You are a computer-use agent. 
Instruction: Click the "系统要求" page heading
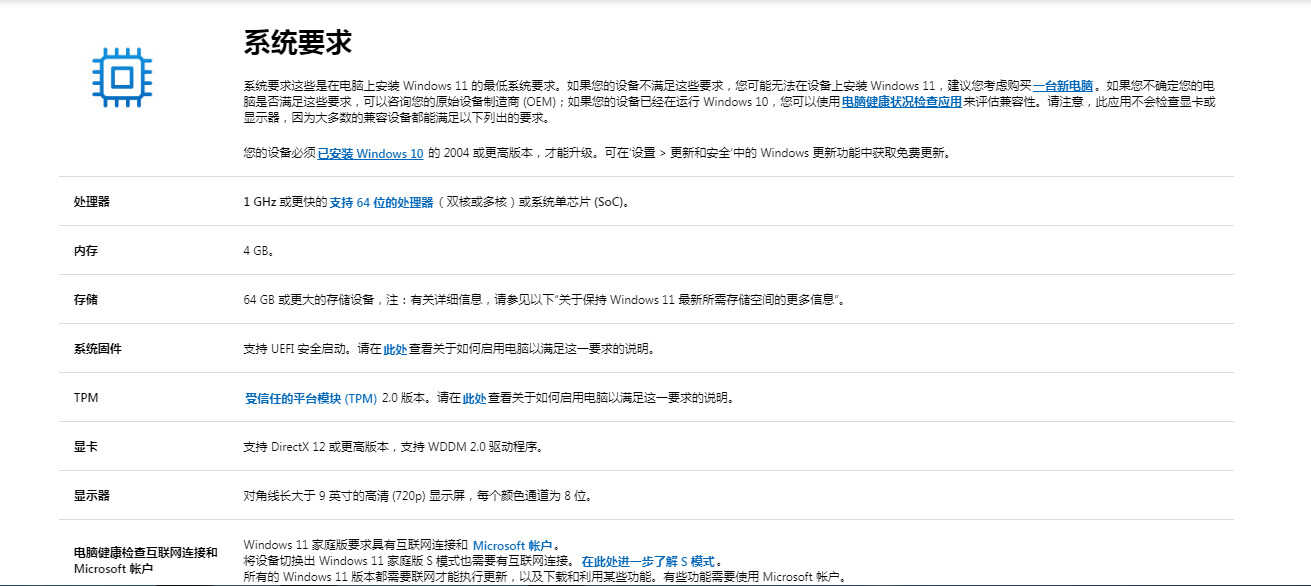pos(298,43)
